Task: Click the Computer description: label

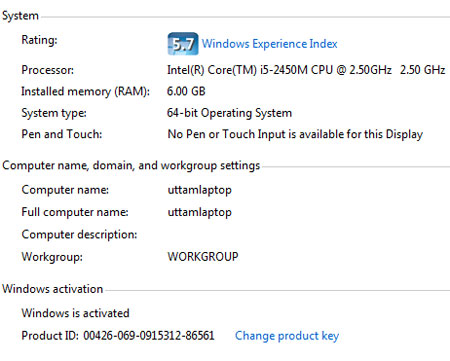Action: coord(79,235)
